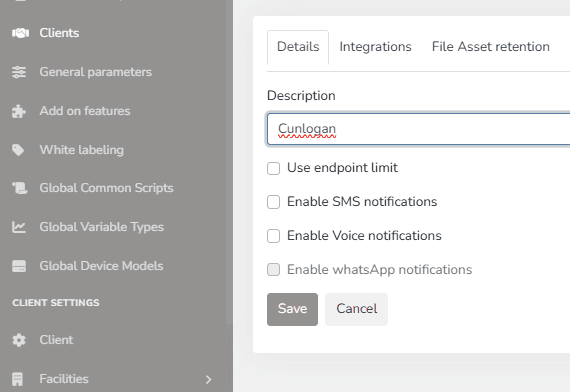Click the Add on features puzzle icon

[19, 111]
